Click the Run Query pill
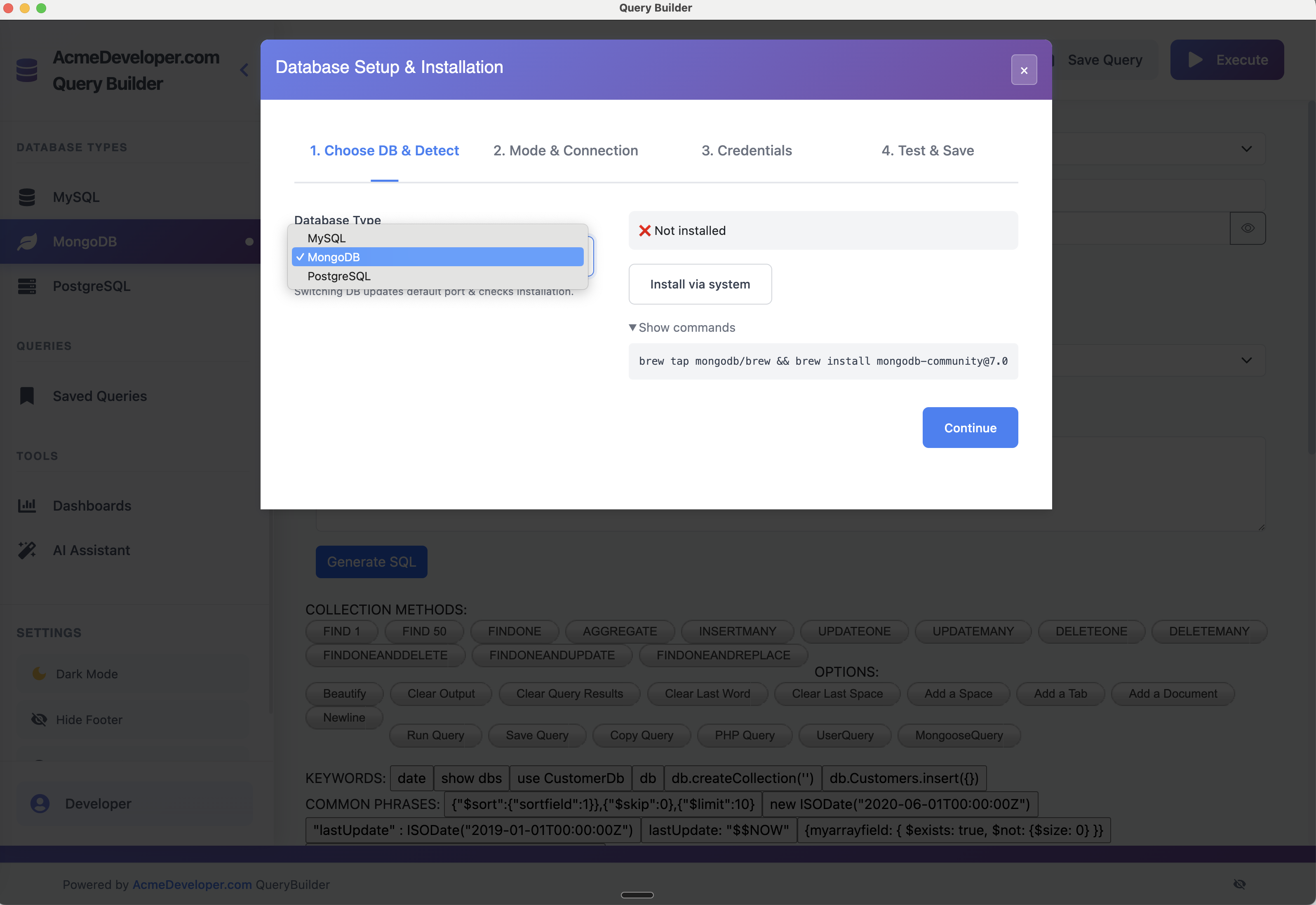Image resolution: width=1316 pixels, height=905 pixels. (436, 735)
